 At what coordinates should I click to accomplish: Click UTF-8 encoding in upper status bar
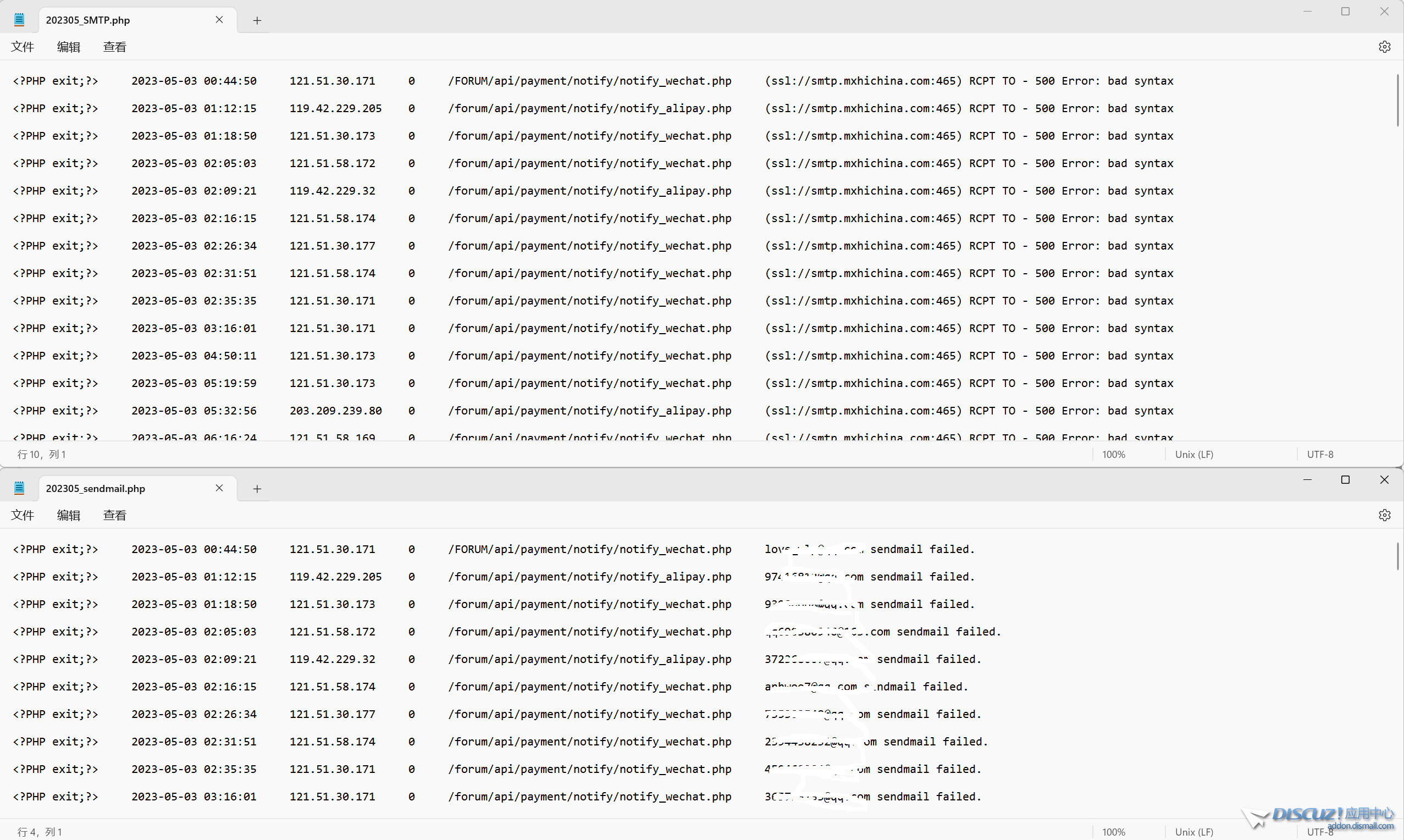point(1320,455)
